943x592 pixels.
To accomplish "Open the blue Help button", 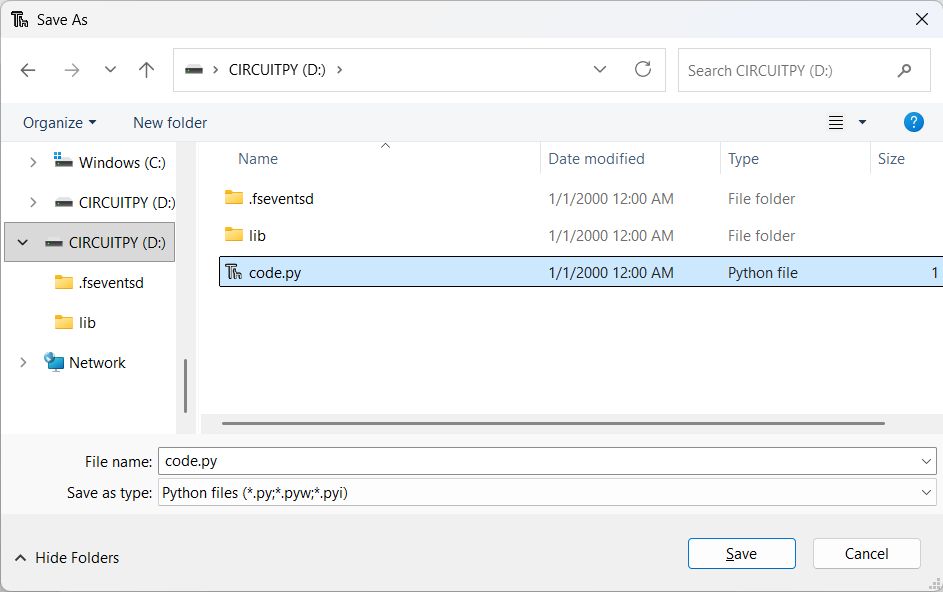I will pos(913,122).
